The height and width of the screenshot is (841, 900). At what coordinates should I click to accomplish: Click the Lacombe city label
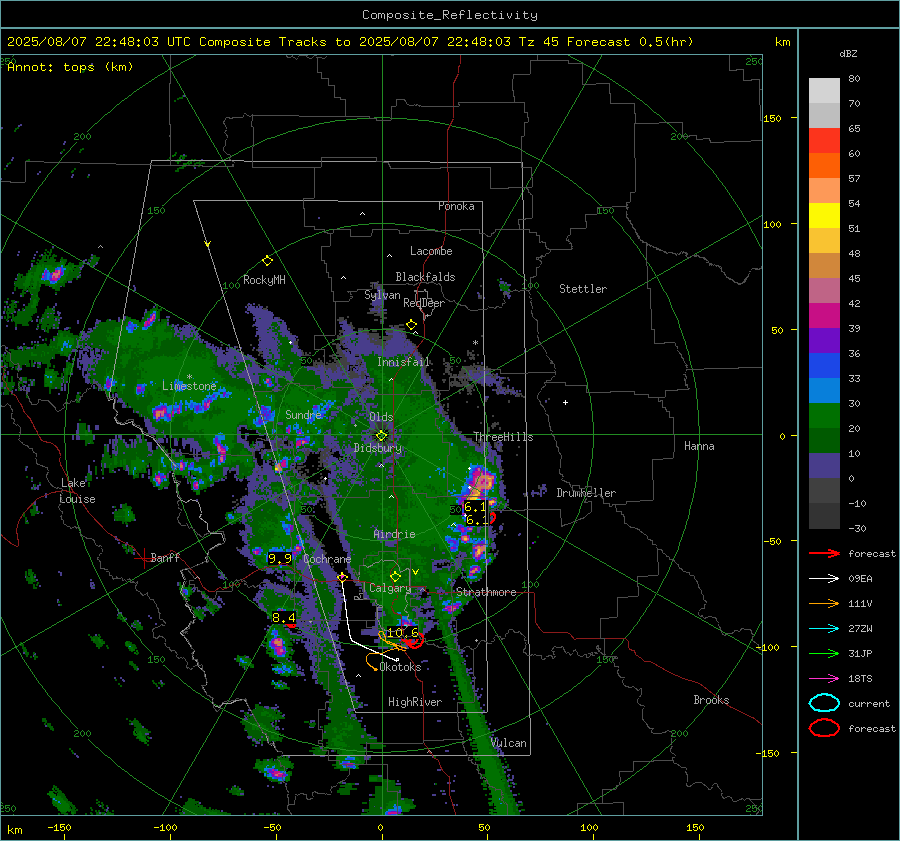[431, 251]
